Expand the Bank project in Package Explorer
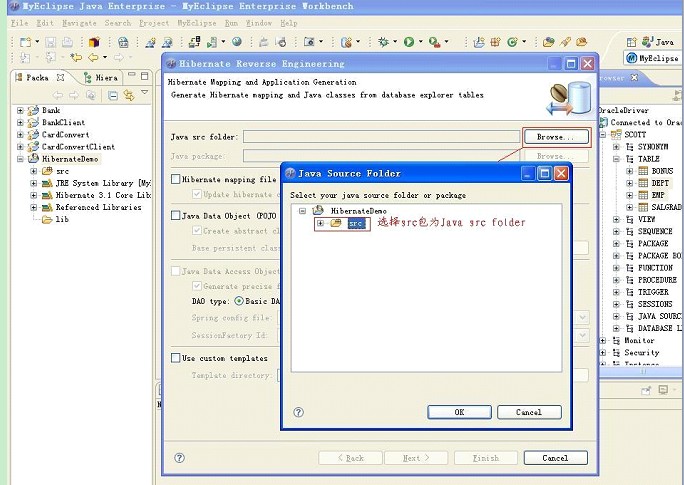The image size is (684, 485). click(x=20, y=110)
